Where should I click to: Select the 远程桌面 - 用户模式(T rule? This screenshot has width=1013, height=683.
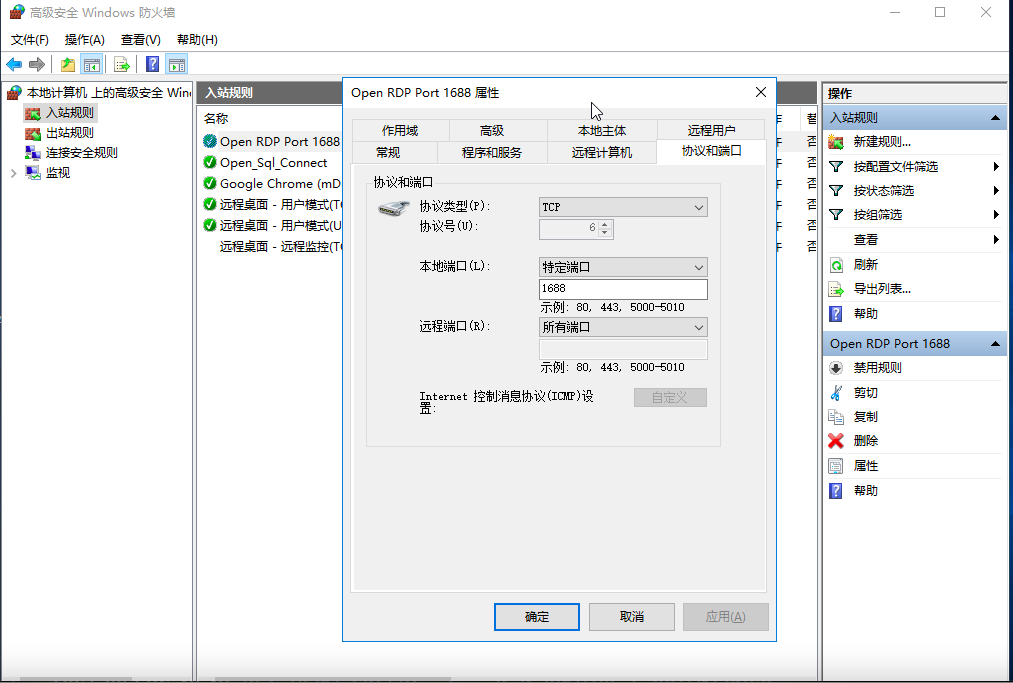tap(271, 204)
